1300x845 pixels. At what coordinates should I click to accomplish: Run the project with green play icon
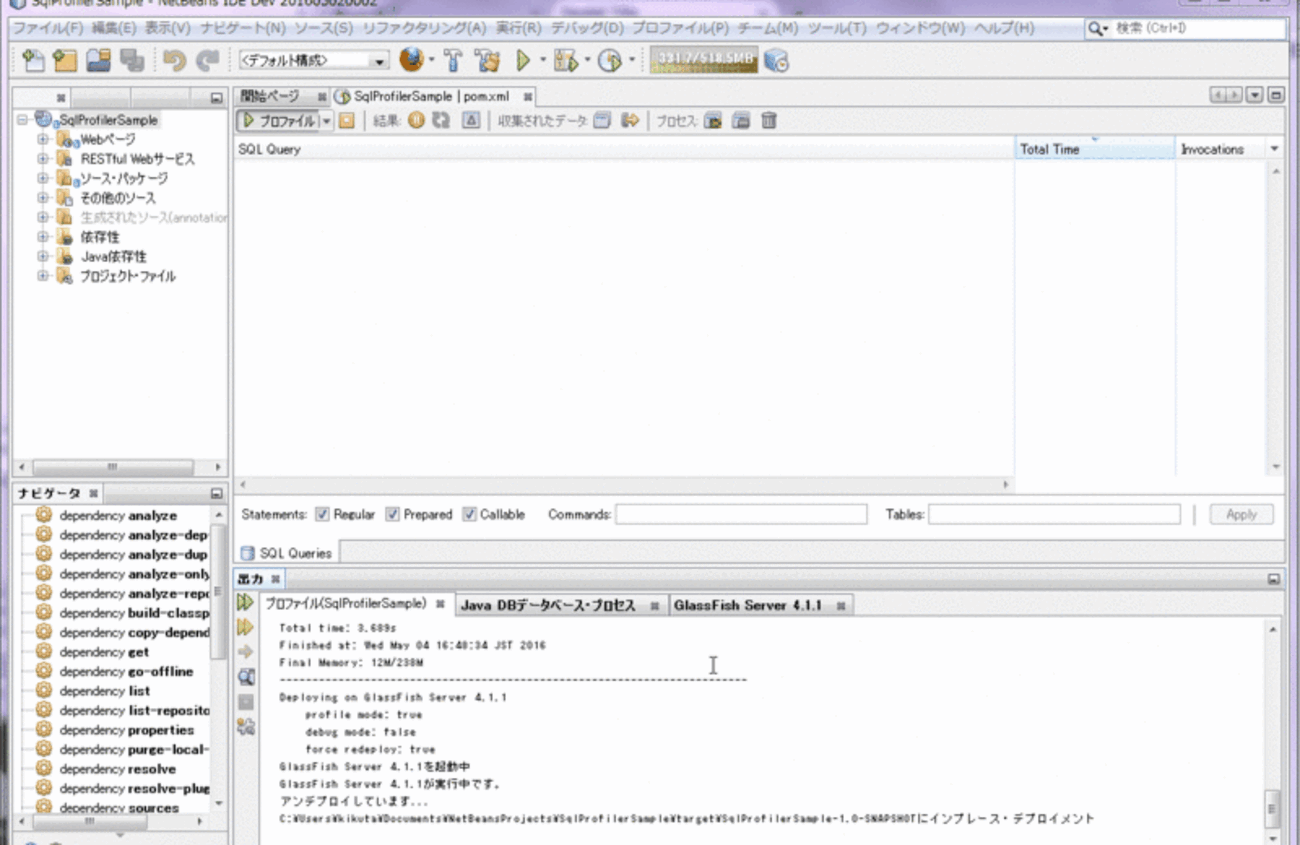point(522,61)
